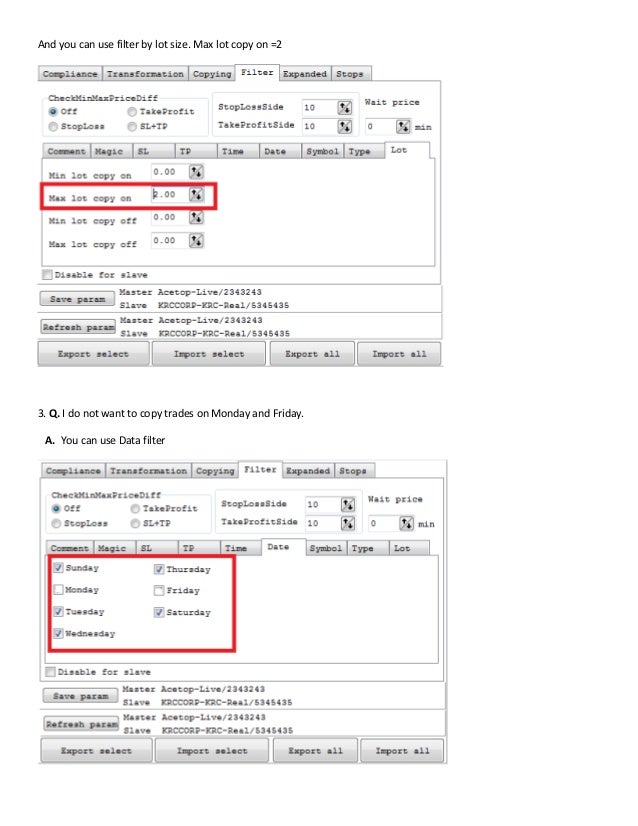Select TakeProfit radio in the Lot filter panel
638x826 pixels.
132,111
